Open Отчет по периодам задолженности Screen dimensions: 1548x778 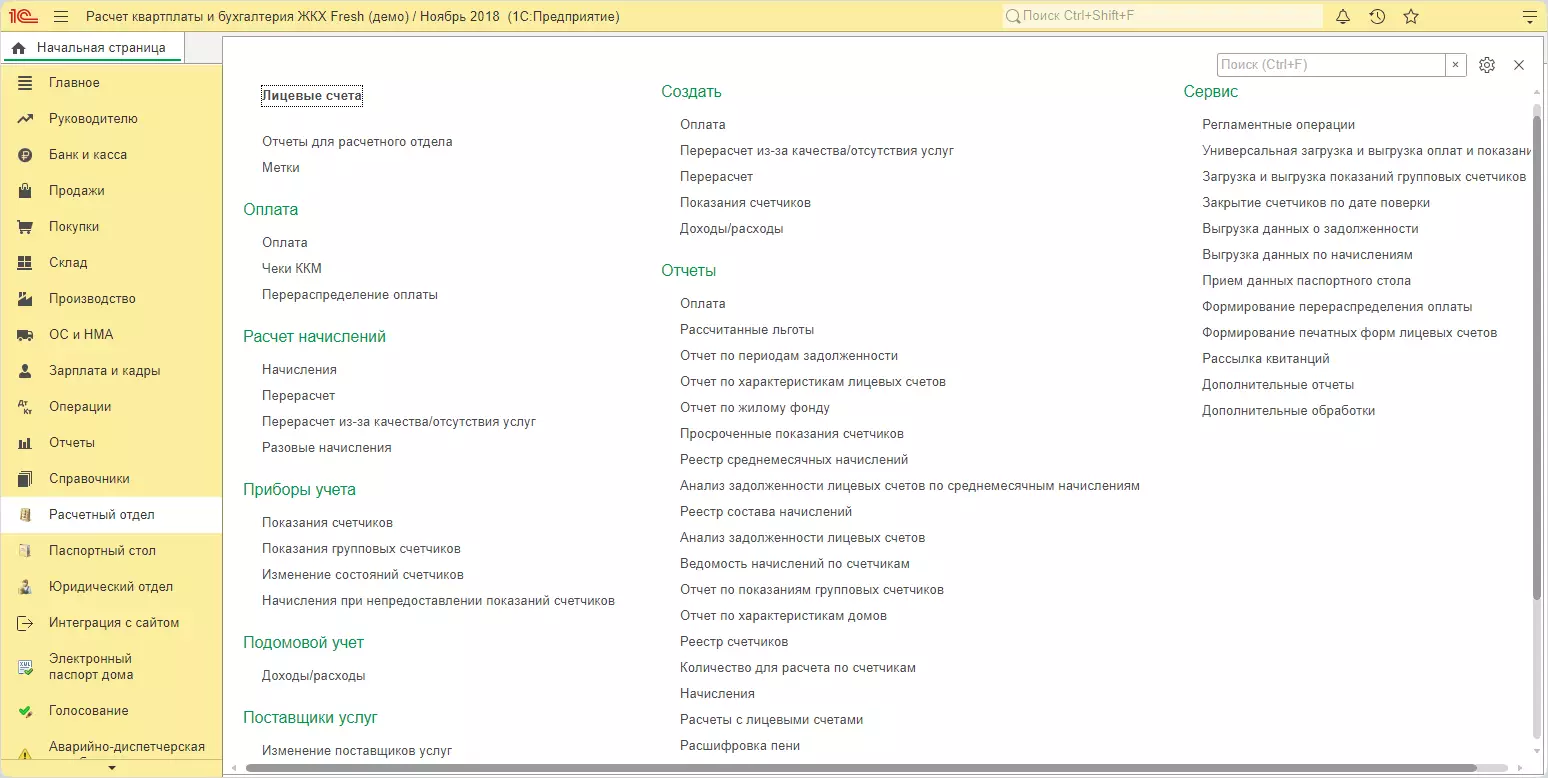(789, 356)
